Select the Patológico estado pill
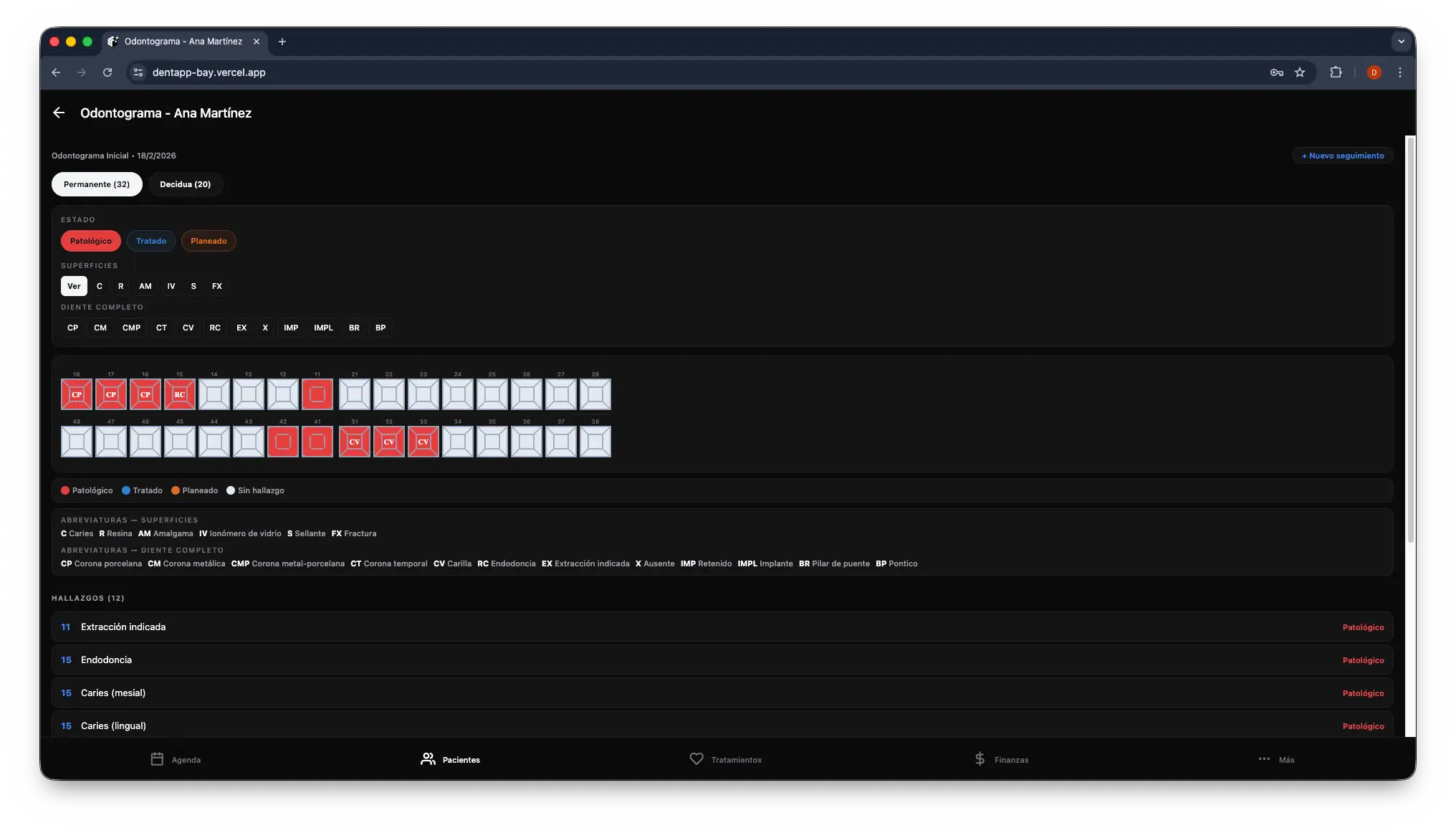Viewport: 1456px width, 833px height. click(91, 241)
